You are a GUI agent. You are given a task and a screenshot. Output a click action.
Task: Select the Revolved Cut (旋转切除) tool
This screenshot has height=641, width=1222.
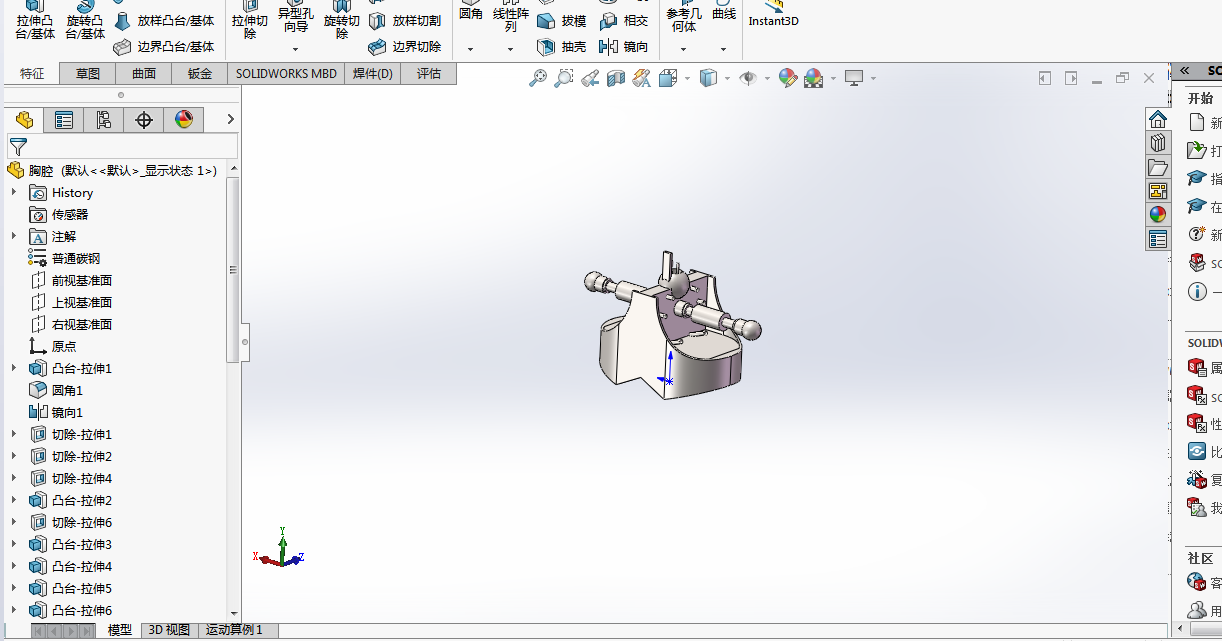click(342, 20)
